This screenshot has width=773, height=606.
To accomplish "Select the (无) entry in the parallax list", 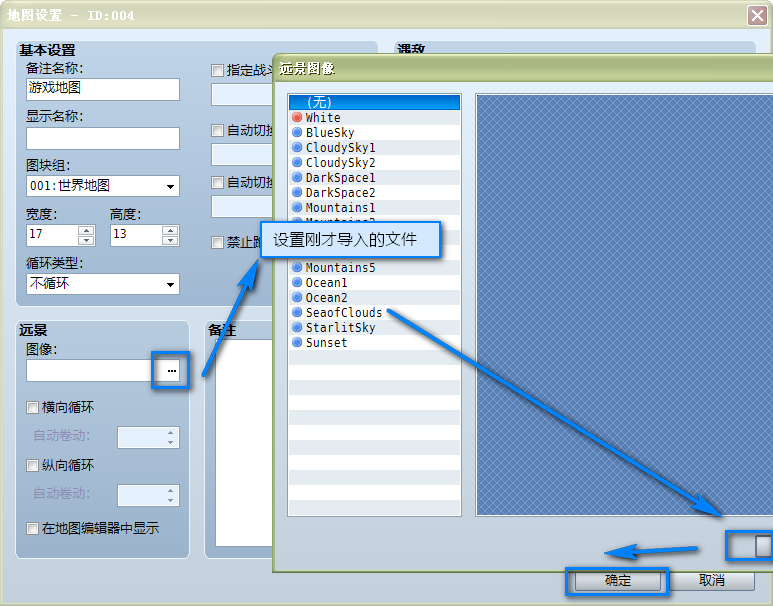I will coord(374,102).
